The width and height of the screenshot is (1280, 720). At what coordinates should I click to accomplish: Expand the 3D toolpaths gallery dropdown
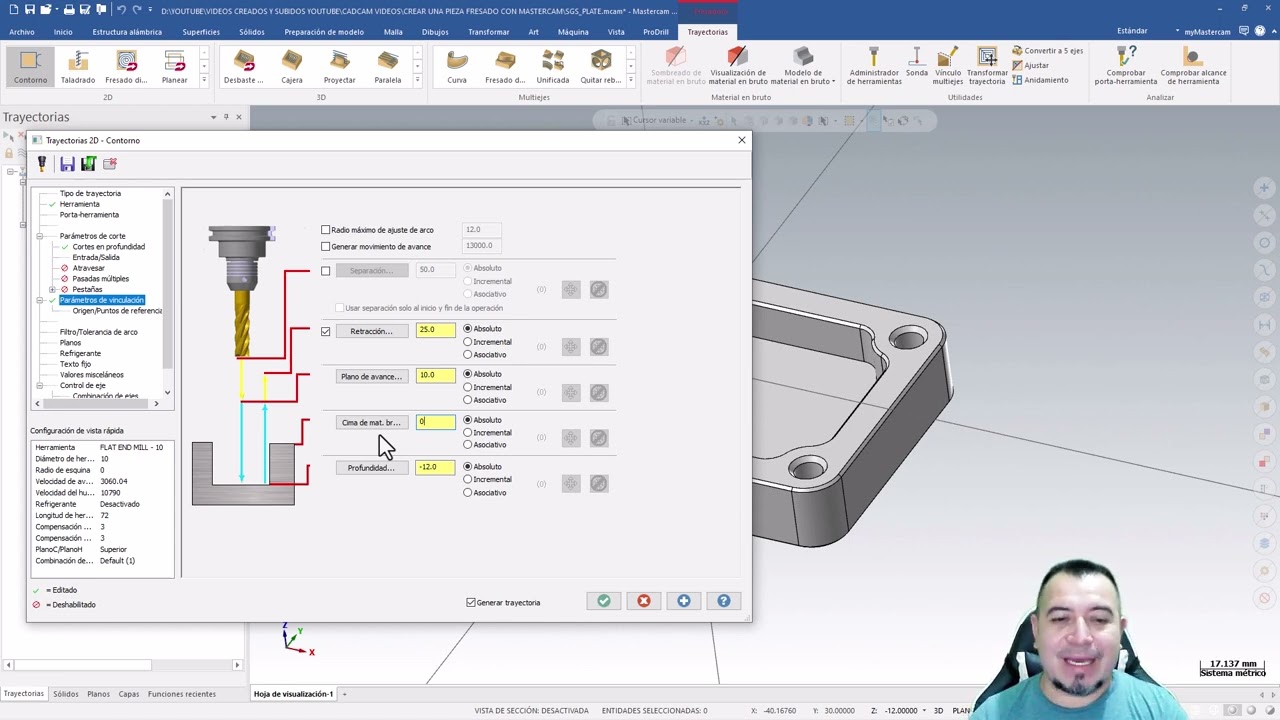pos(418,81)
